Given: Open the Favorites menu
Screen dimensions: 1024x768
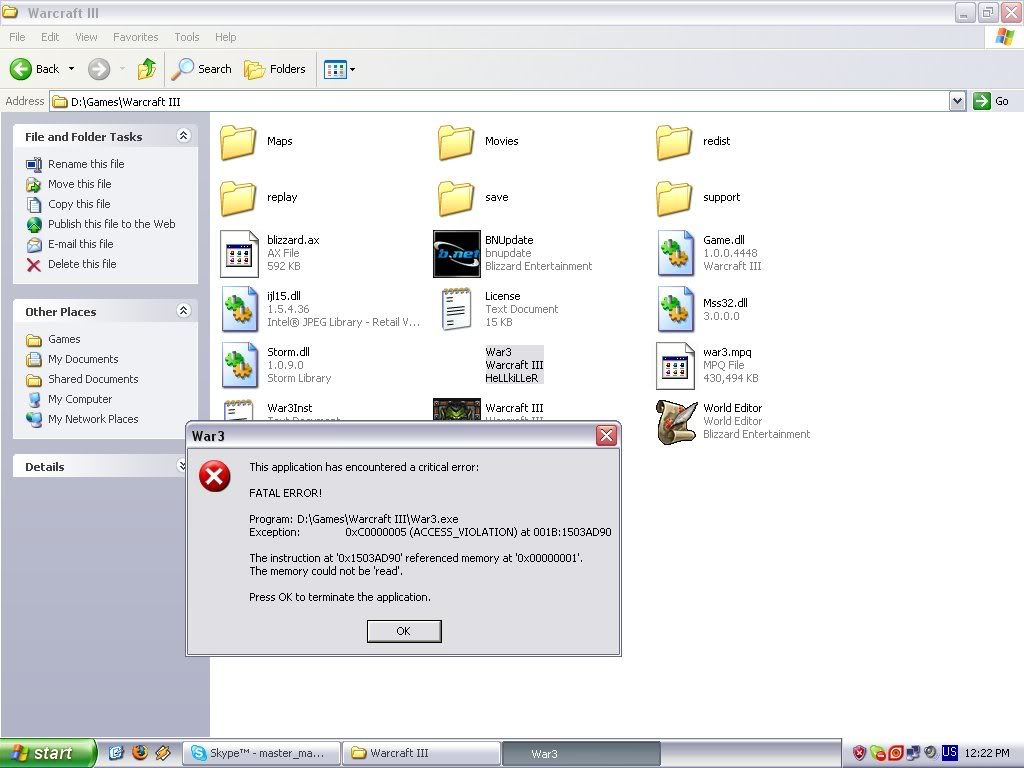Looking at the screenshot, I should [x=135, y=37].
